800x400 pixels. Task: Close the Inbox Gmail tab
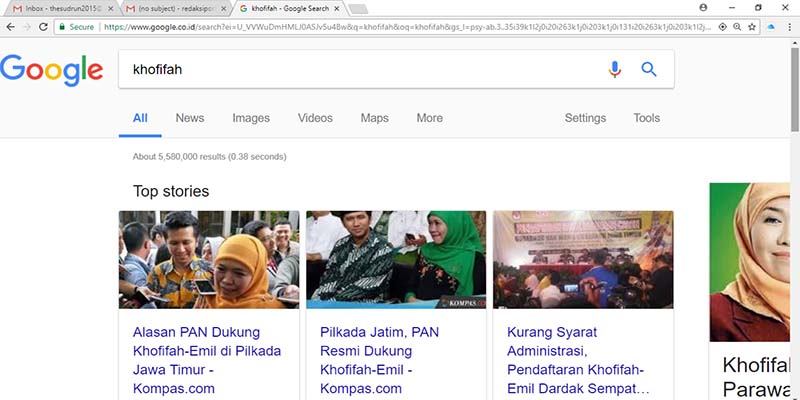(x=111, y=9)
